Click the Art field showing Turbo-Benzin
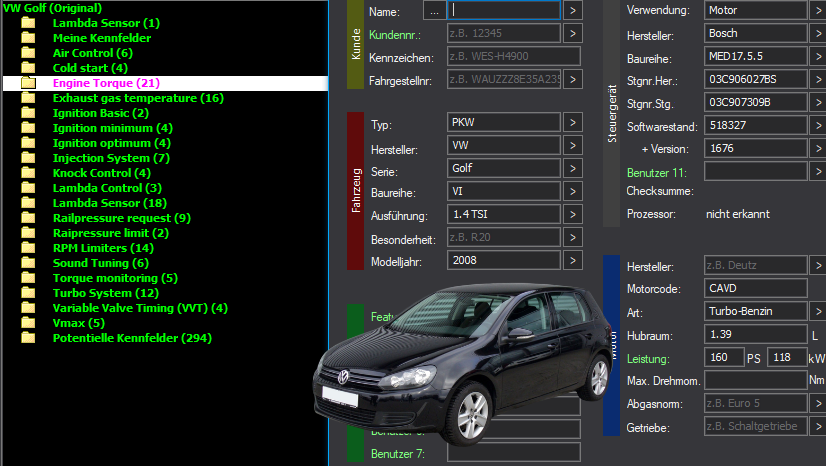826x466 pixels. [756, 311]
